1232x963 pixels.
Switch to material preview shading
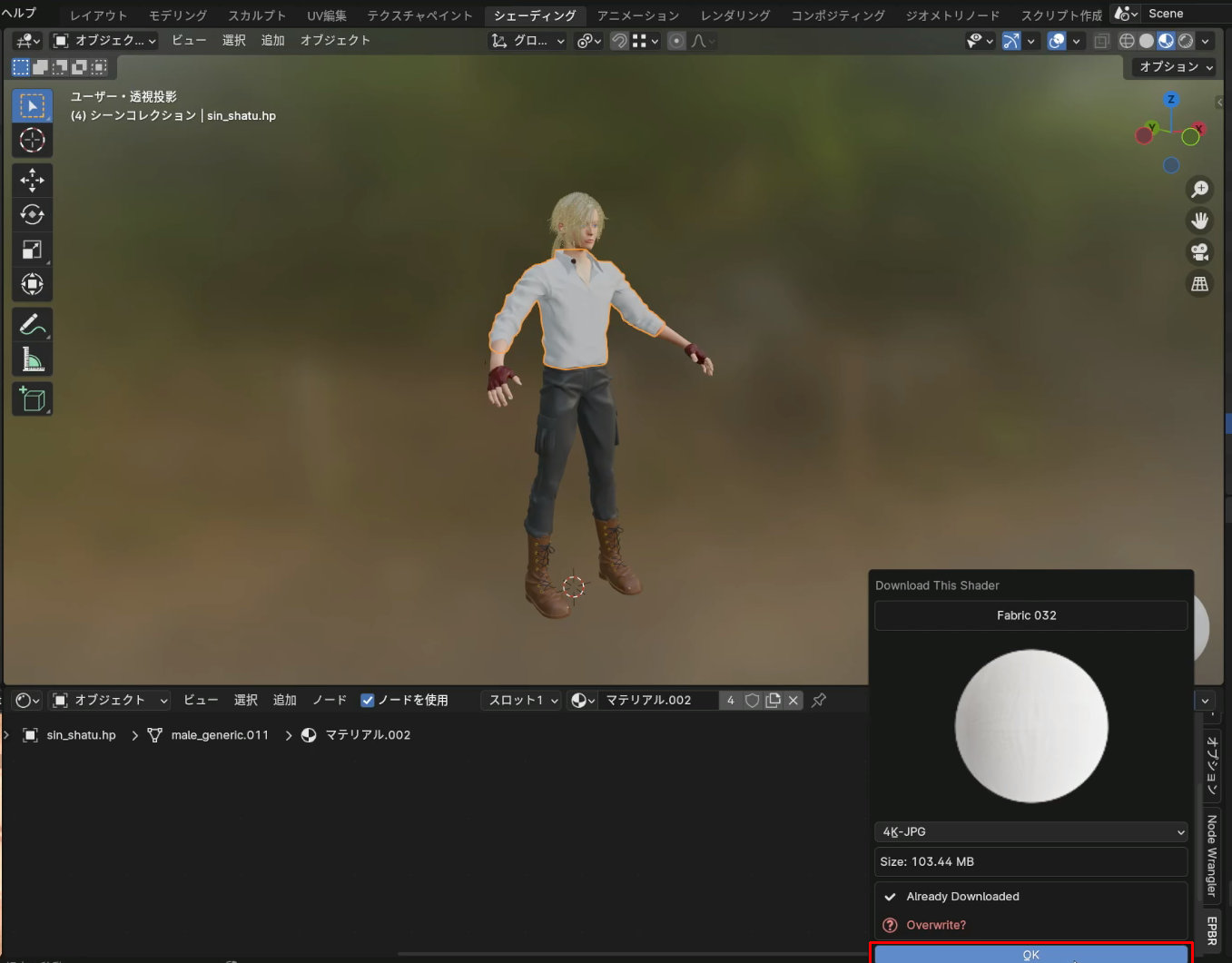(1166, 41)
